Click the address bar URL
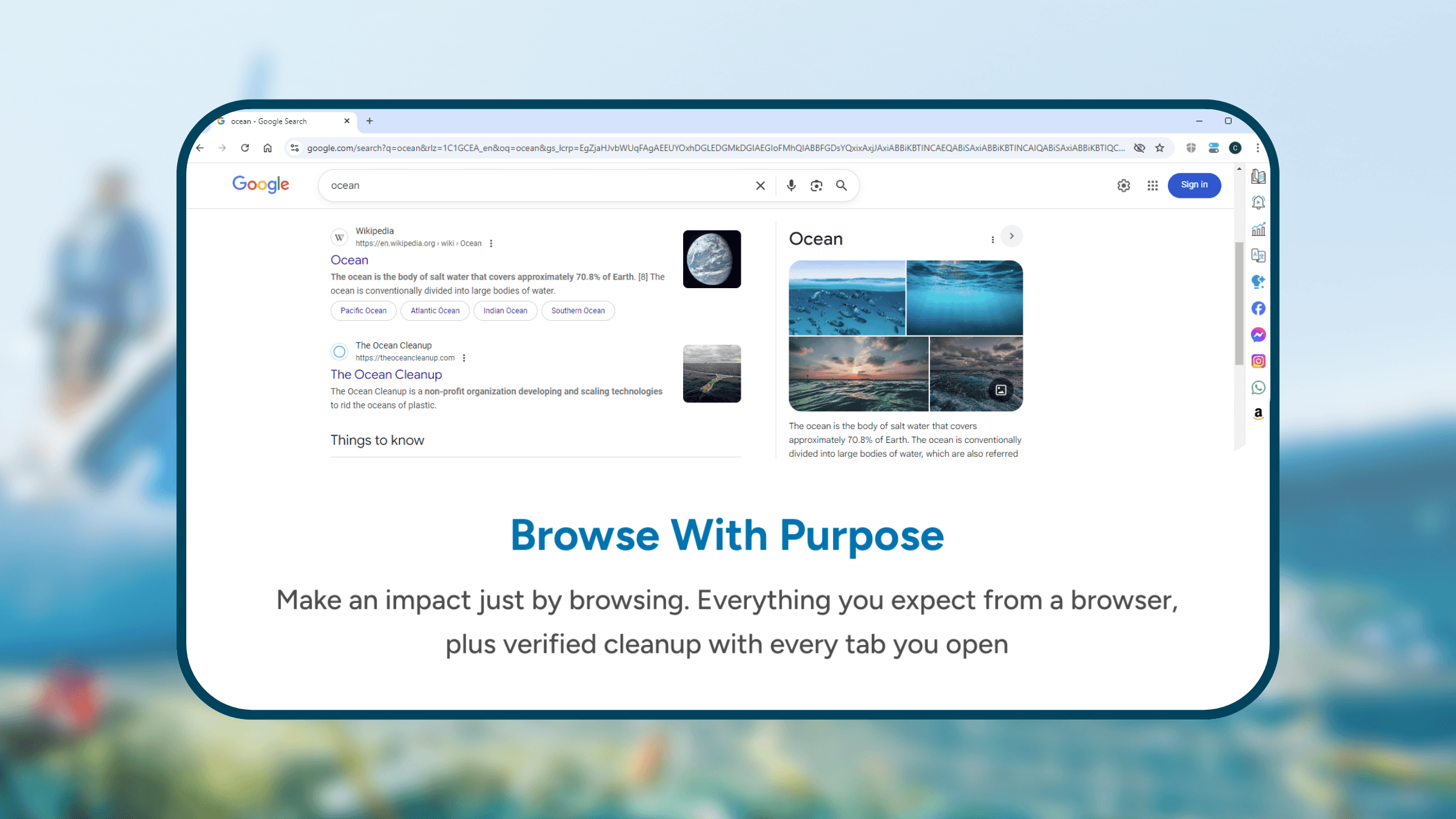The image size is (1456, 819). tap(716, 148)
